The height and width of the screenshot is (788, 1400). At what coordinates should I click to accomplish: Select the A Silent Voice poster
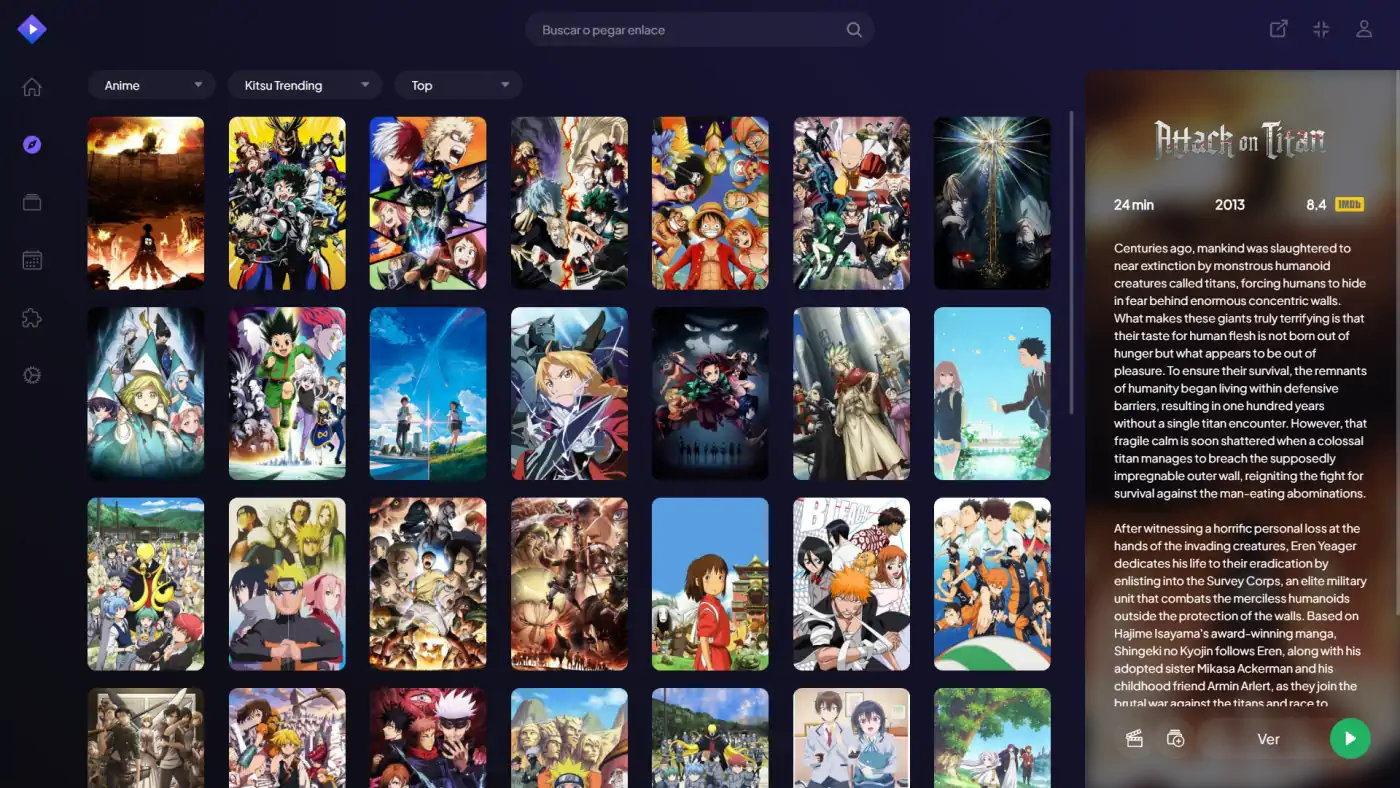992,394
